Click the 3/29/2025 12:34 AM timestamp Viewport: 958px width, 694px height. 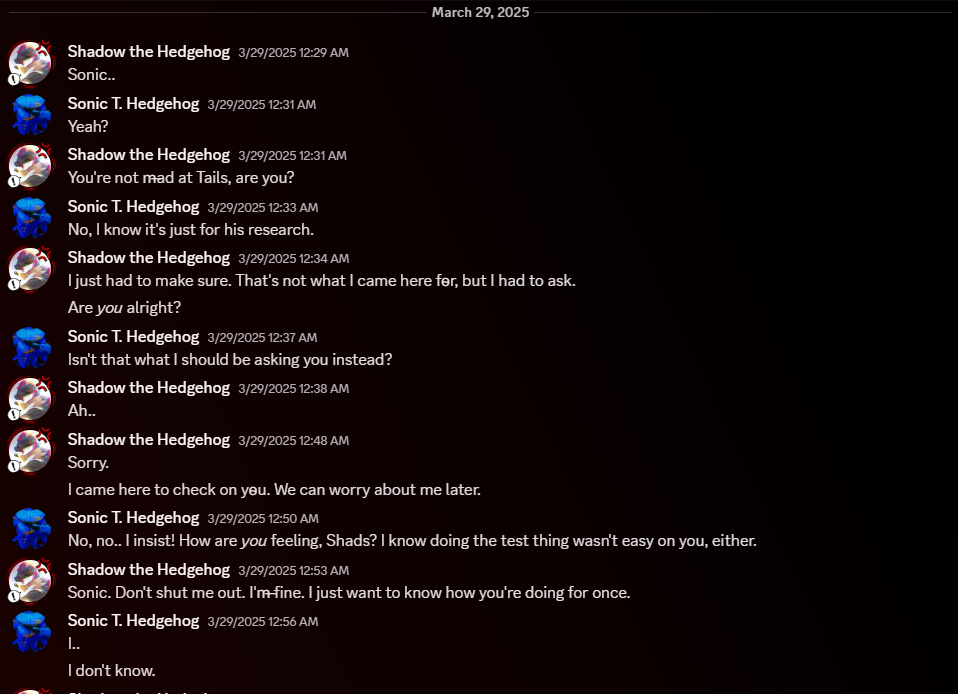tap(293, 259)
